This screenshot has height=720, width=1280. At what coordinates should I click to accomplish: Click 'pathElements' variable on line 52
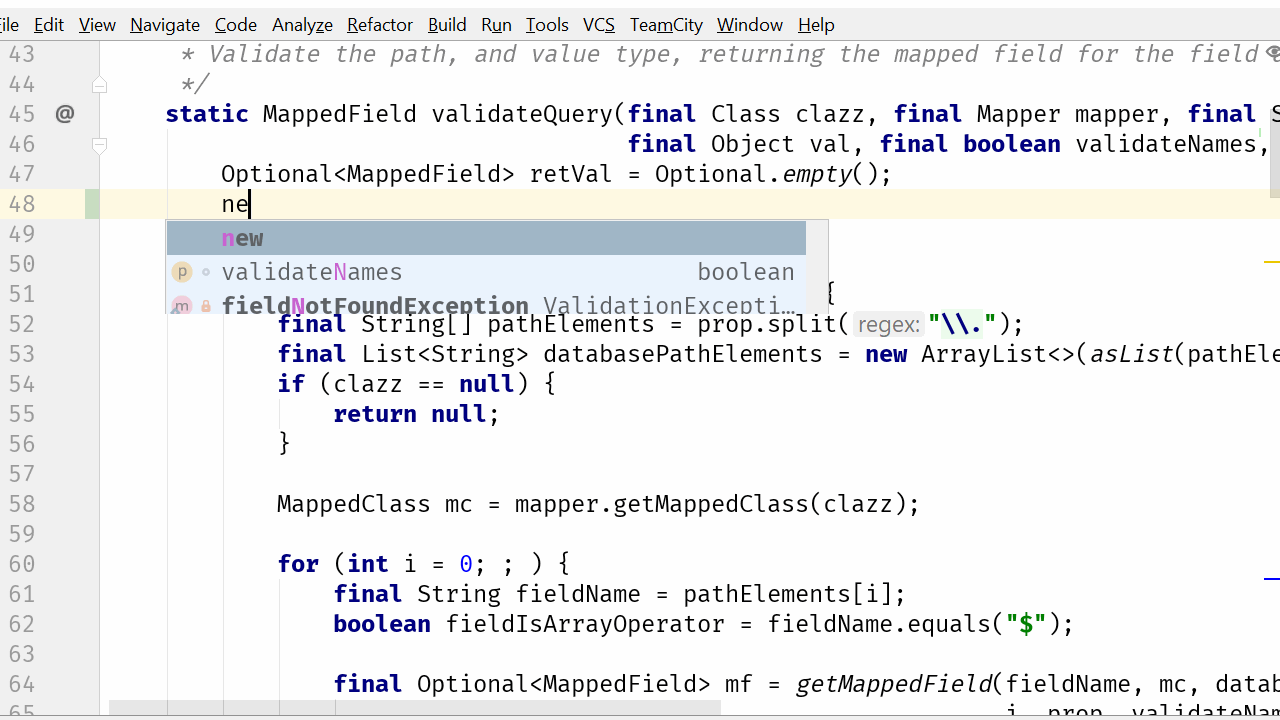pos(571,324)
